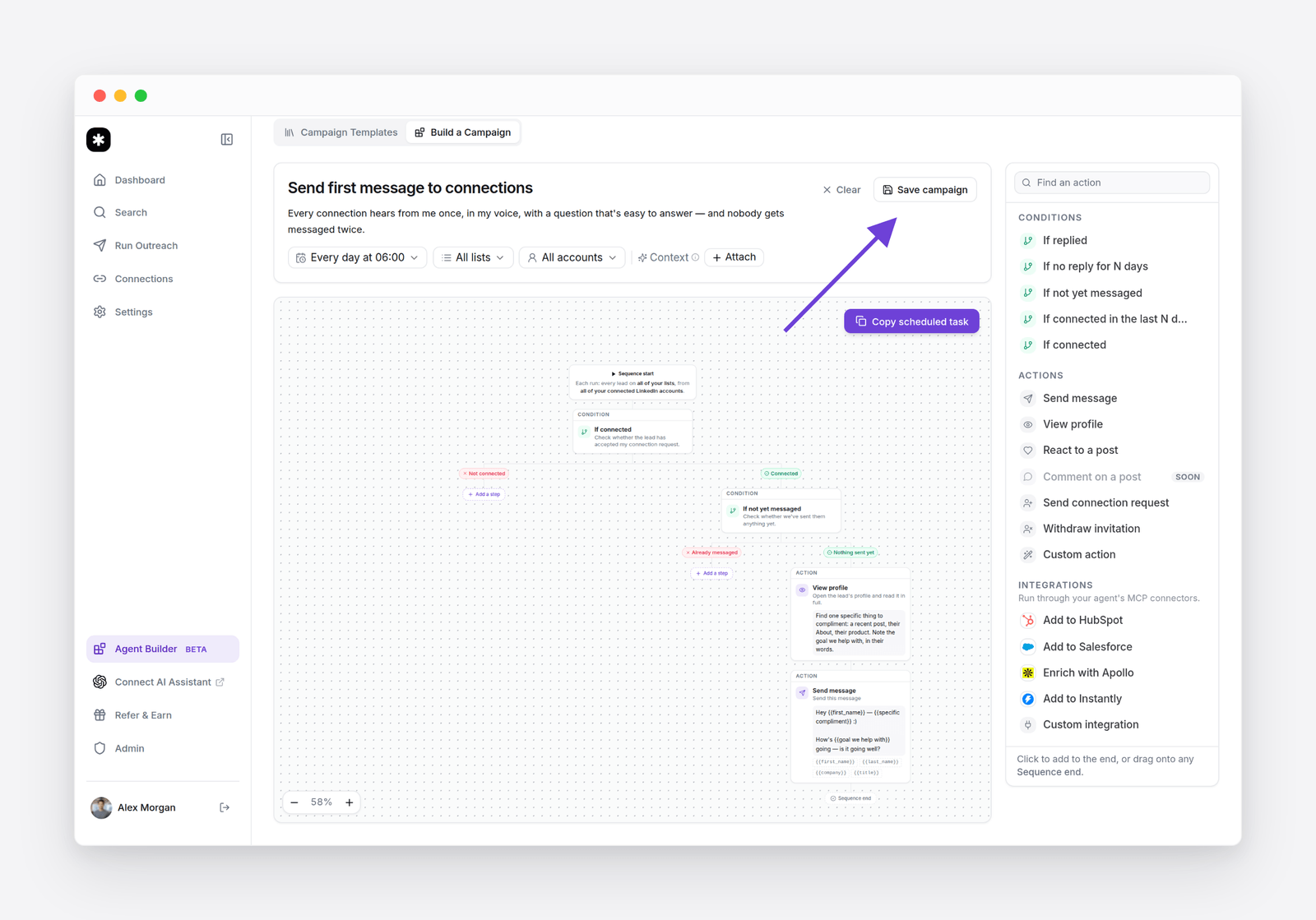Open the Dashboard home icon
This screenshot has height=920, width=1316.
point(100,180)
